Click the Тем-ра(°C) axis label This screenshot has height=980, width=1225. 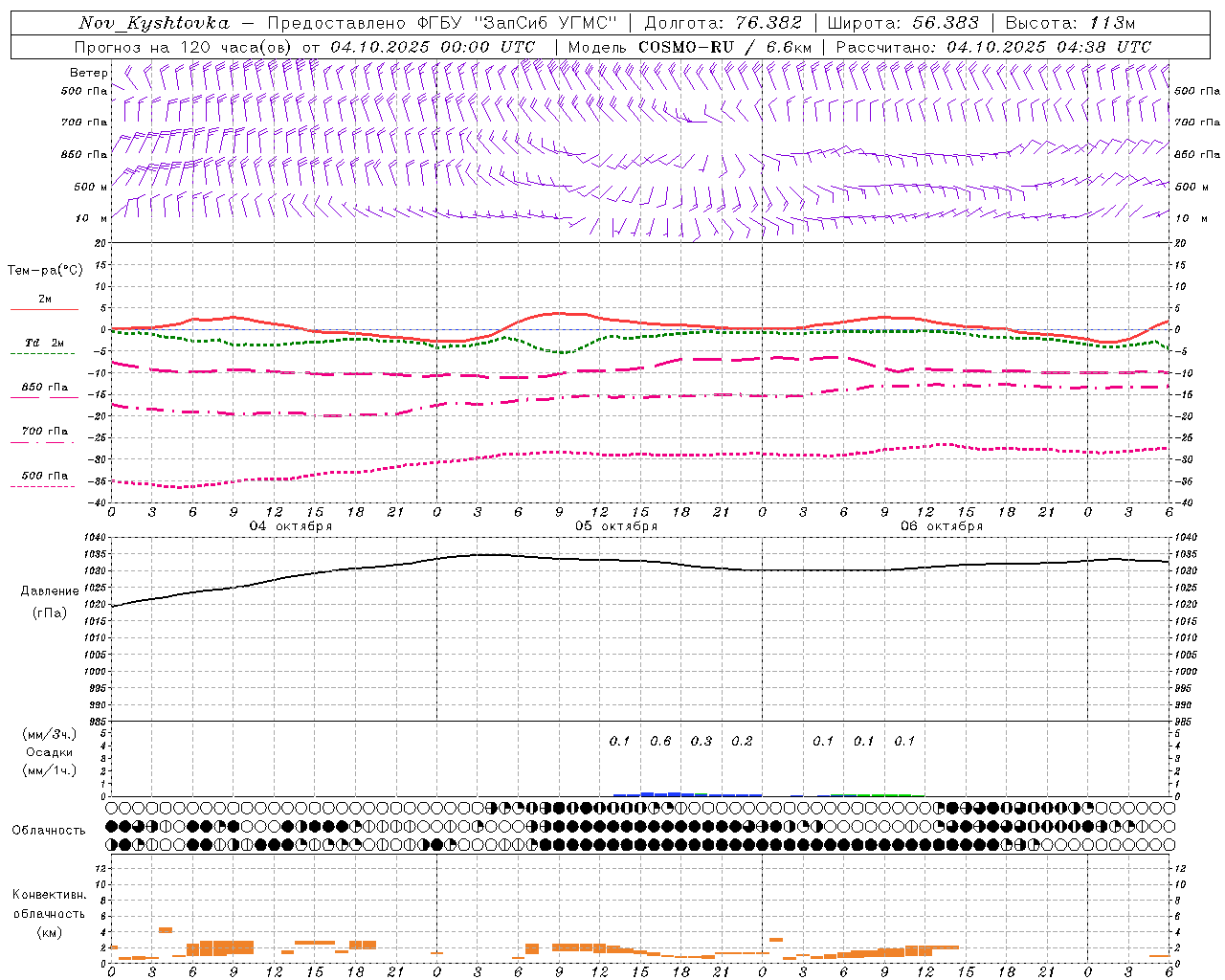(45, 271)
